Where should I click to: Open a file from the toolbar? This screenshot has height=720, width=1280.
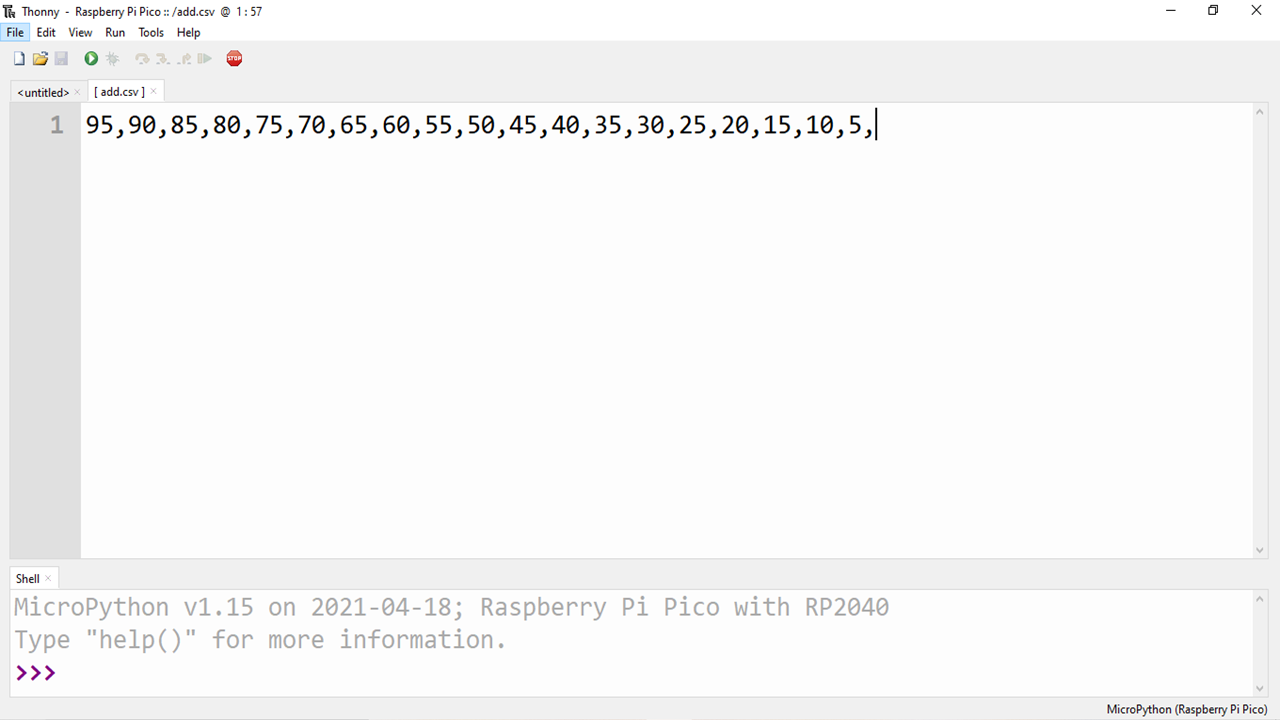pos(40,58)
